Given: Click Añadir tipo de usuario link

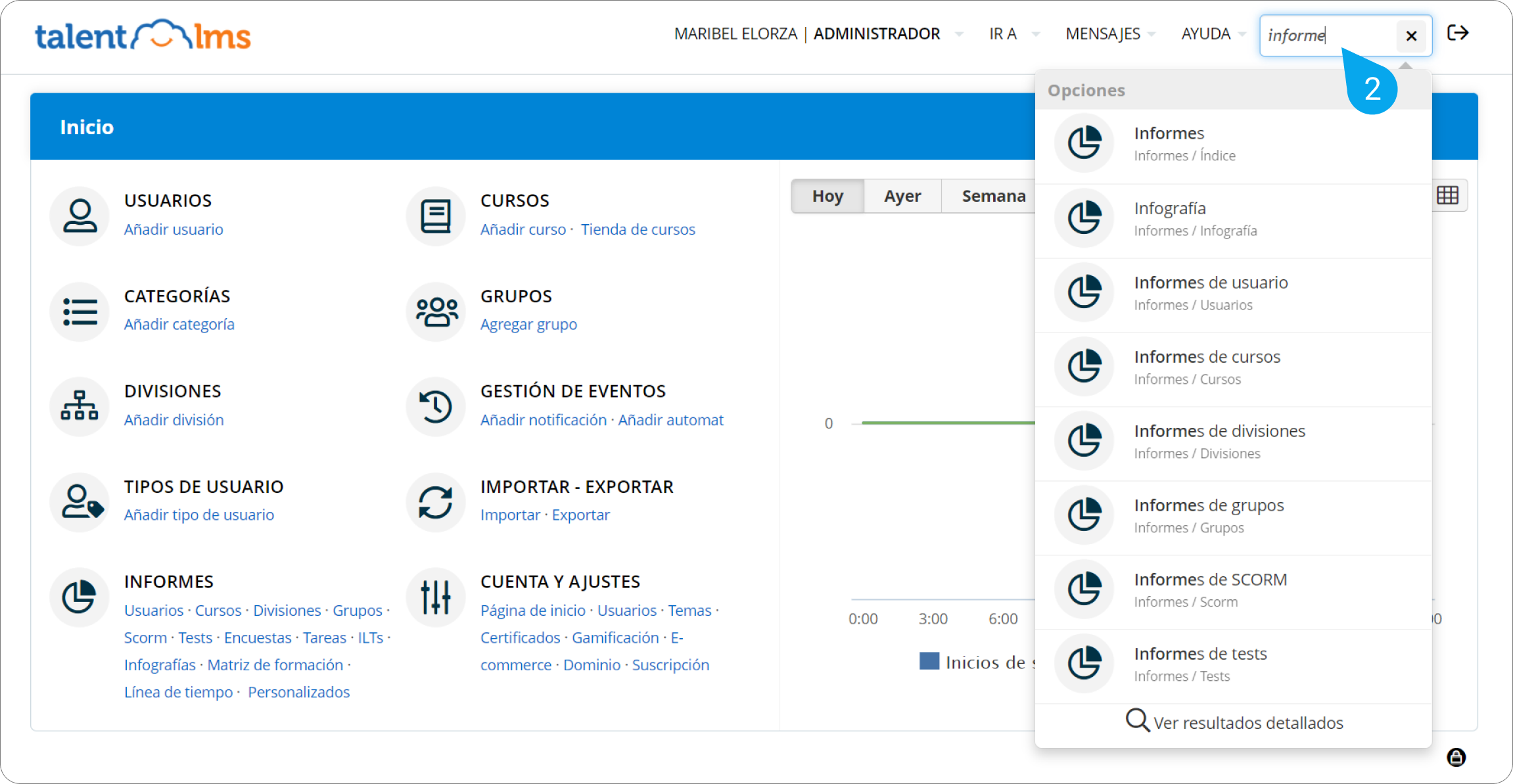Looking at the screenshot, I should 198,515.
